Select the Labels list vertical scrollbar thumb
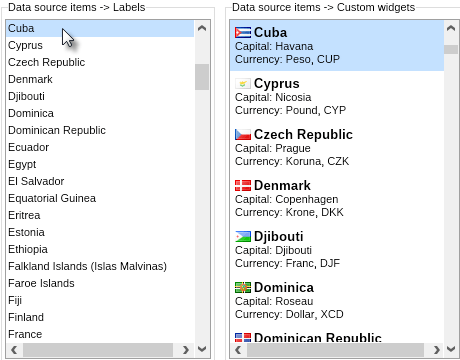 coord(202,77)
